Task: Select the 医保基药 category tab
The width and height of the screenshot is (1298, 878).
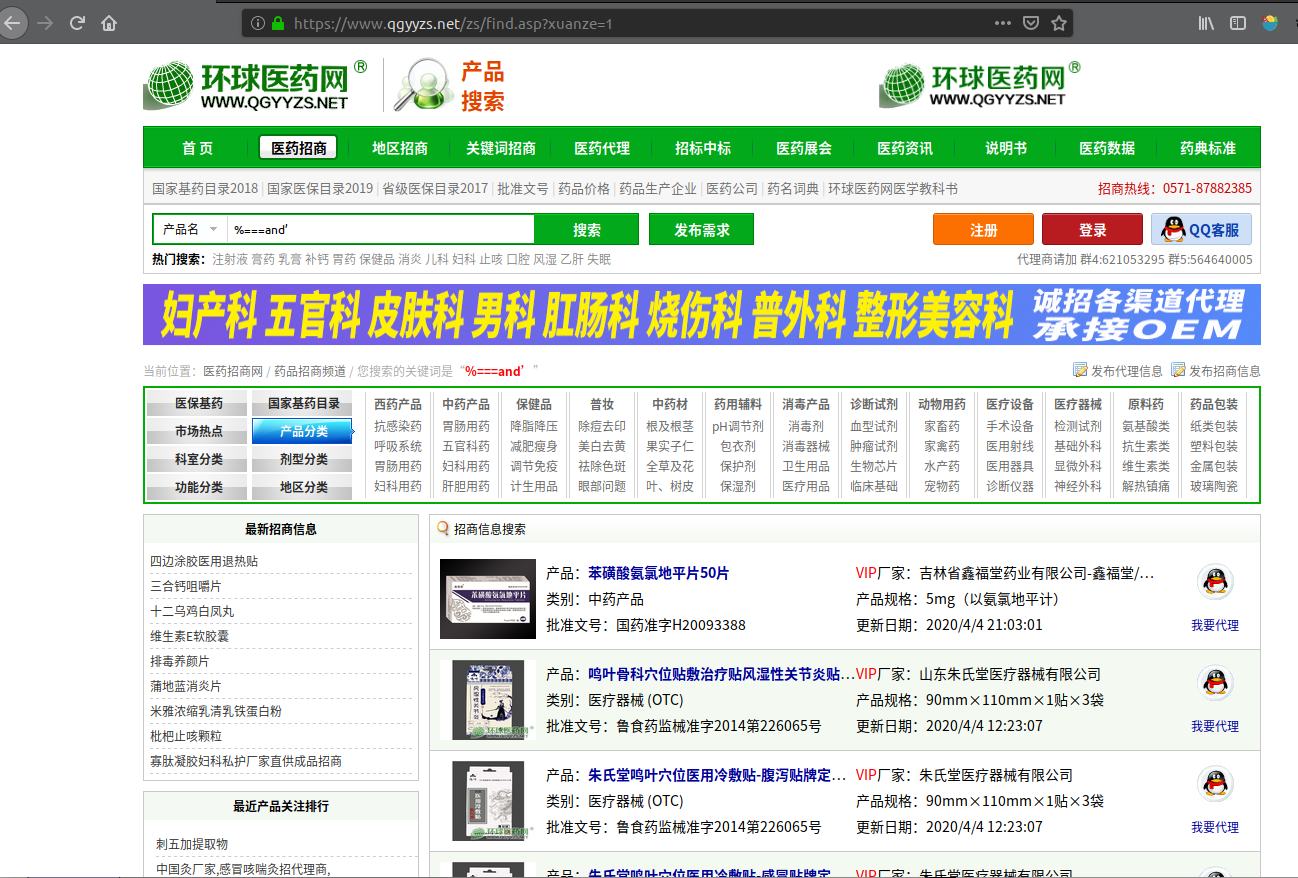Action: point(199,404)
